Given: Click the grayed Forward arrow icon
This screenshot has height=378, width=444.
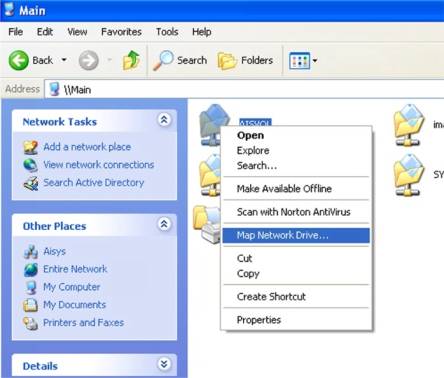Looking at the screenshot, I should 88,60.
